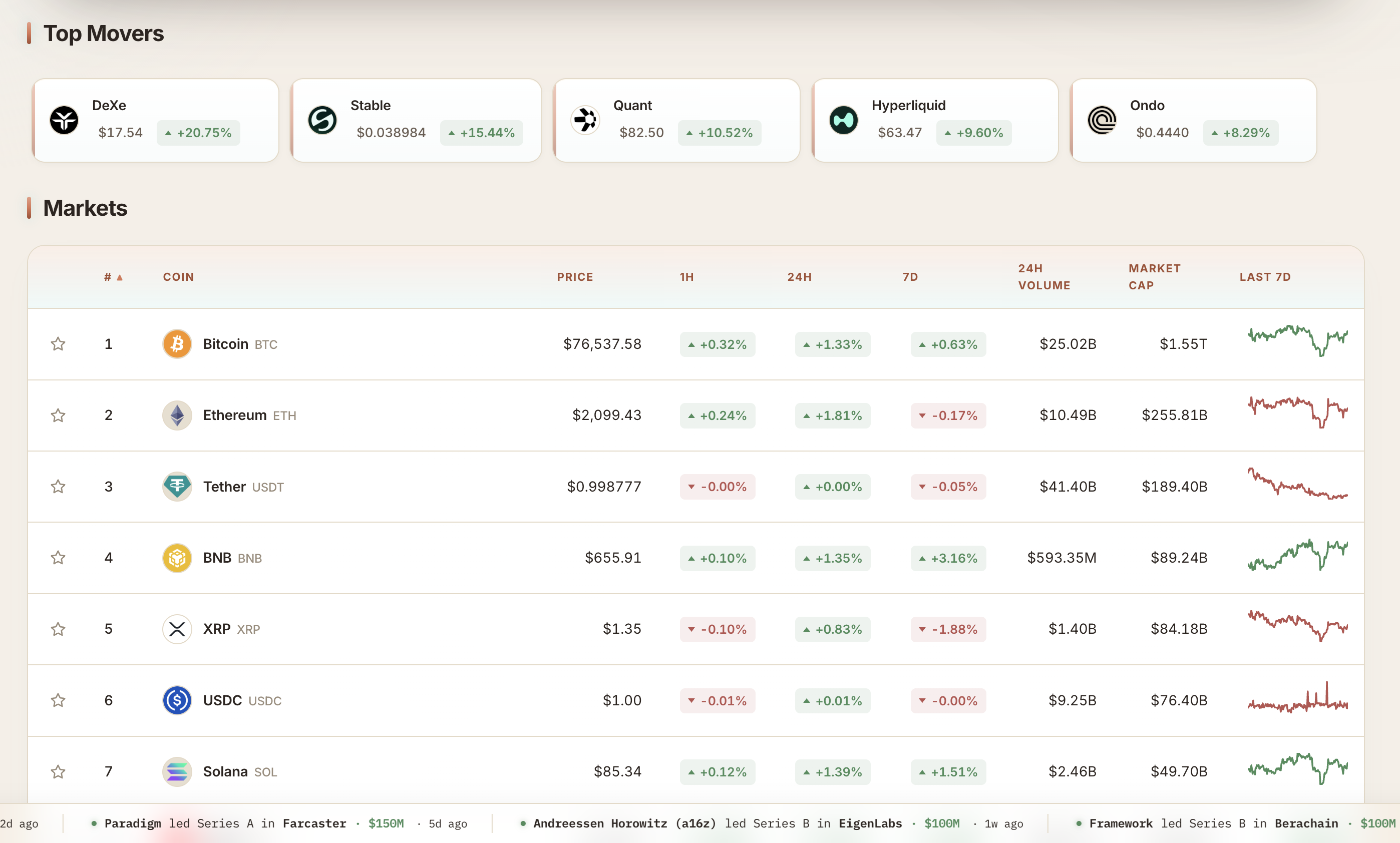View BNB 7-day sparkline chart
1400x843 pixels.
coord(1298,555)
